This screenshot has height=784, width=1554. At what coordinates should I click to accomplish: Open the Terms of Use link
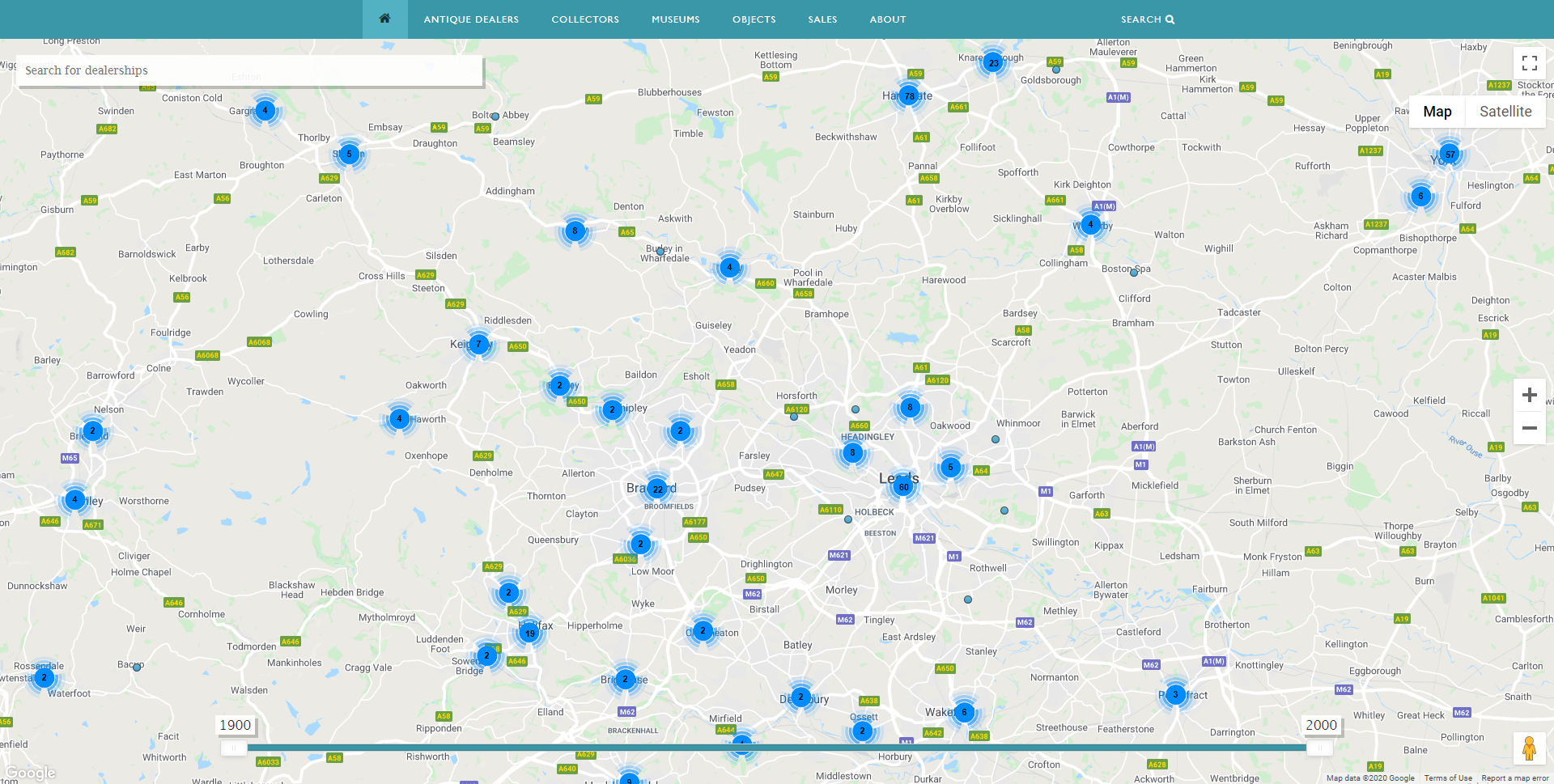pos(1448,778)
